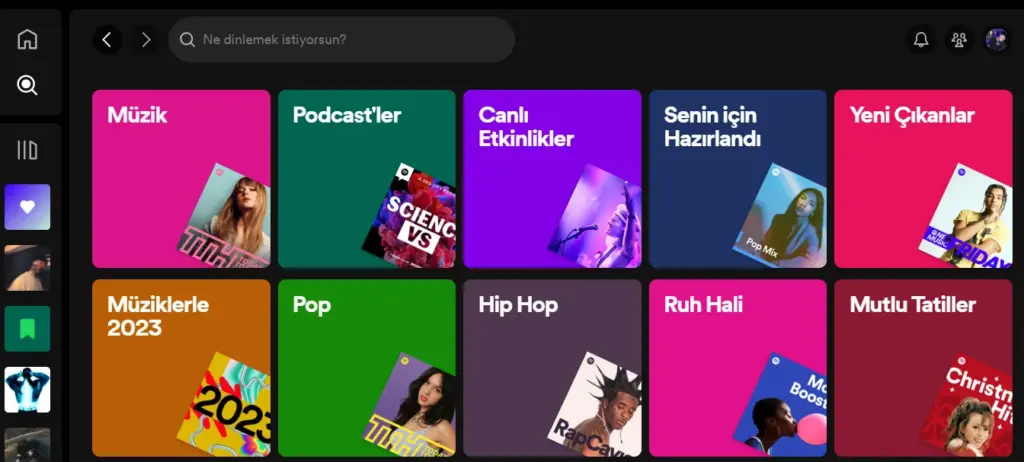Open Müziklerle 2023 card
1024x462 pixels.
[181, 367]
